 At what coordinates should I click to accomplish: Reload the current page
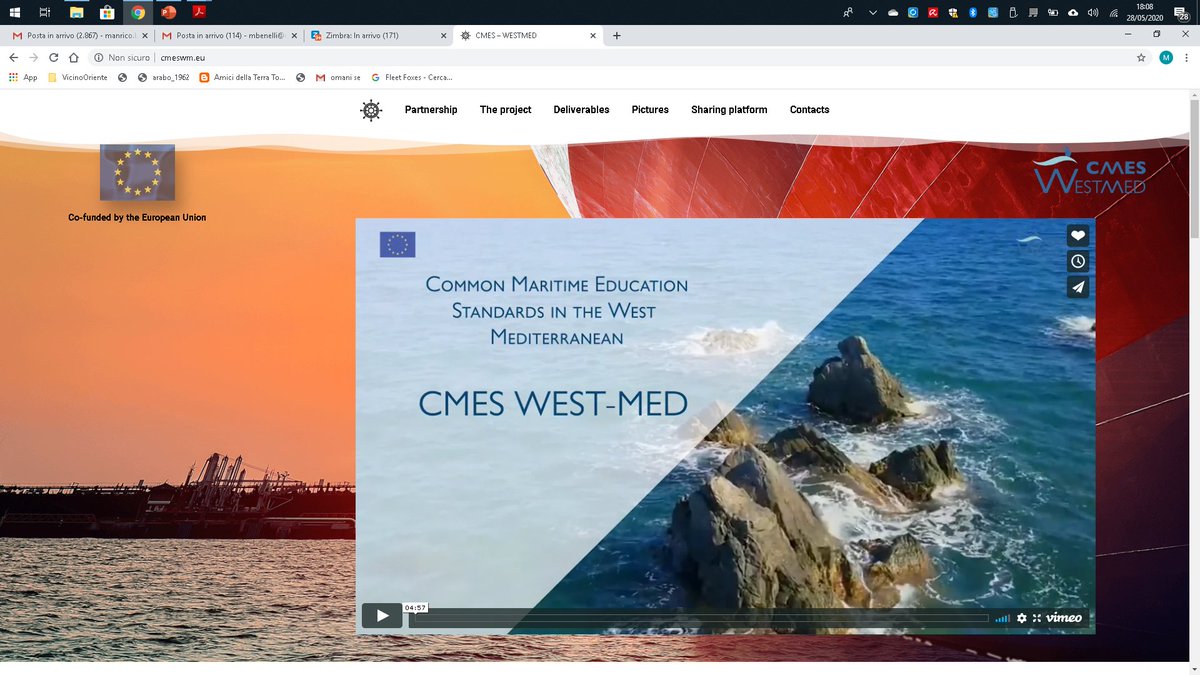pyautogui.click(x=54, y=58)
